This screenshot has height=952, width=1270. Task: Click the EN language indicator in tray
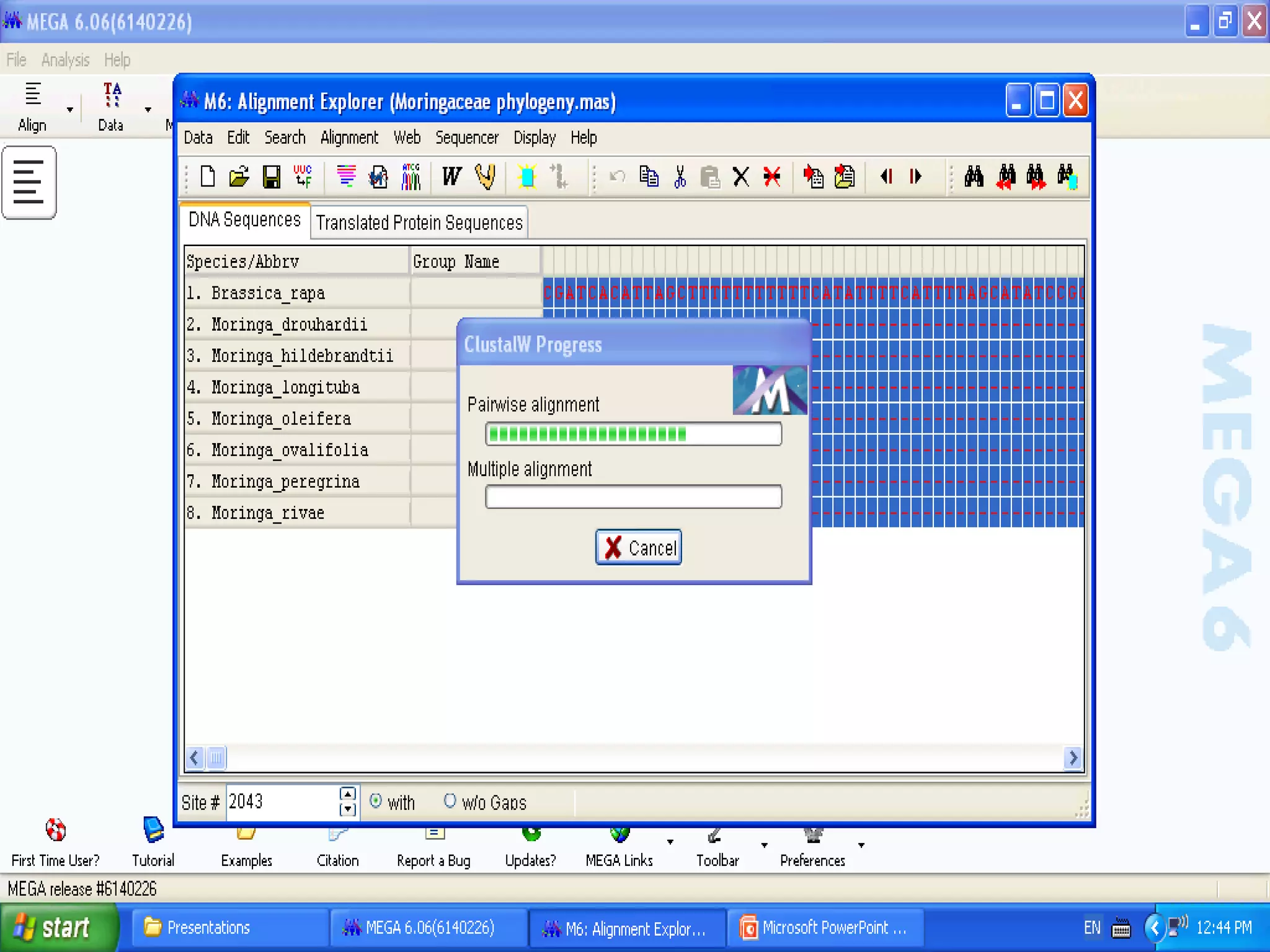(x=1093, y=928)
